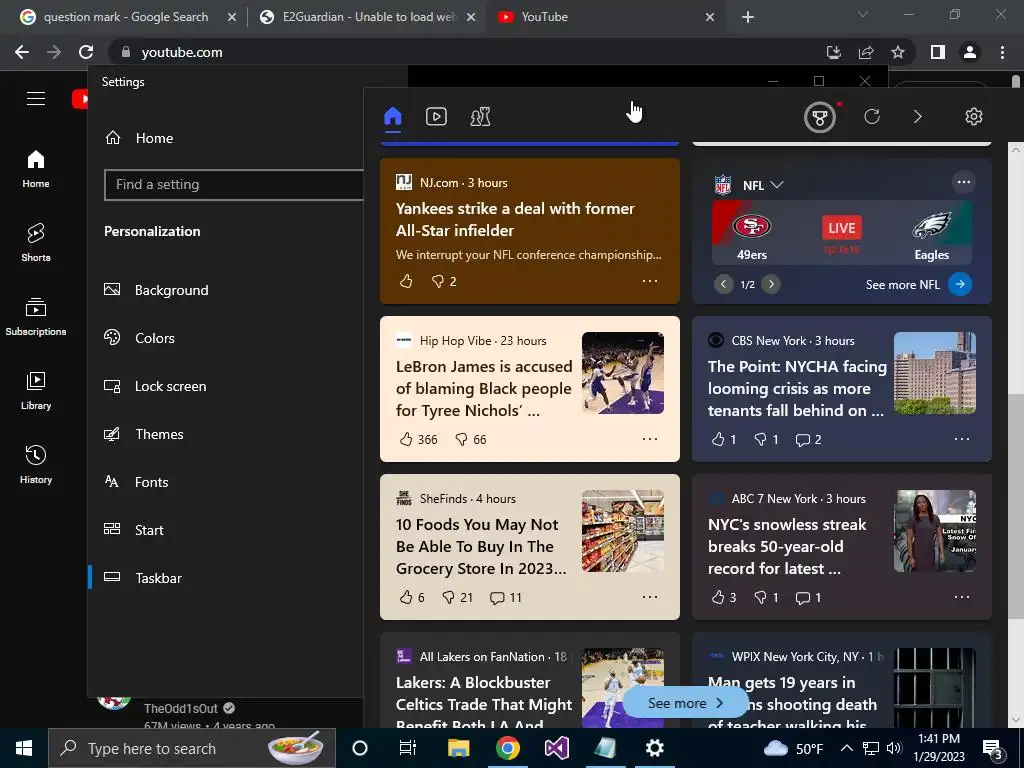This screenshot has height=768, width=1024.
Task: Like the Yankees strike a deal article
Action: pyautogui.click(x=406, y=281)
